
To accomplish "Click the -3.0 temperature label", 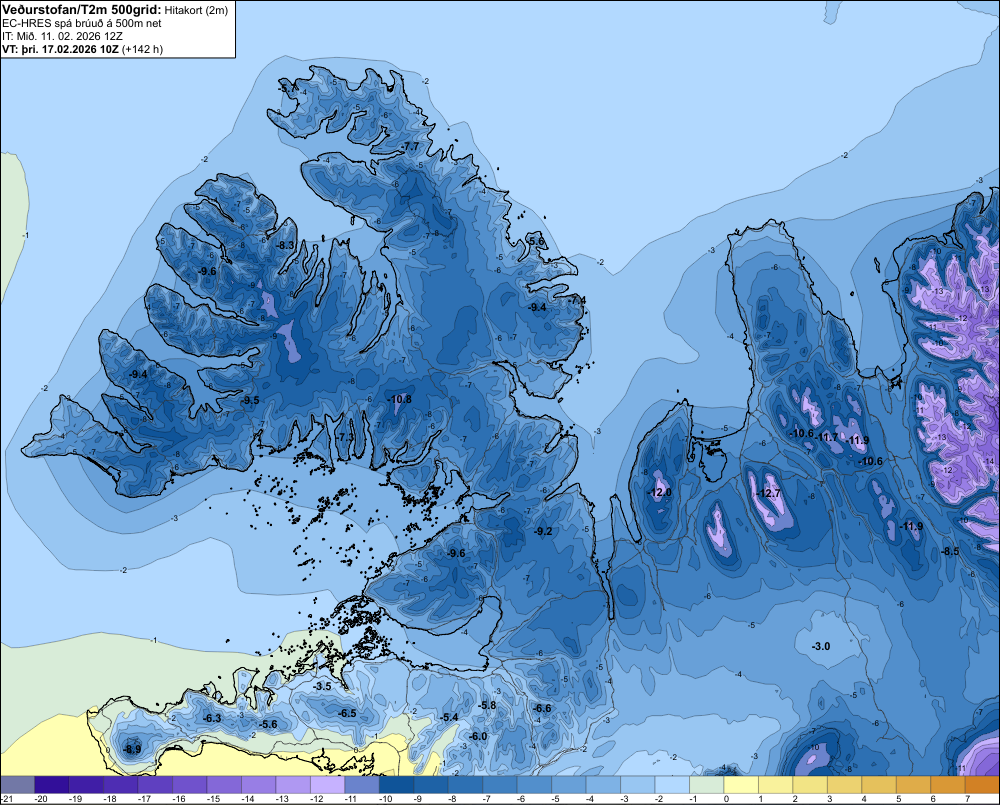I will pyautogui.click(x=821, y=646).
